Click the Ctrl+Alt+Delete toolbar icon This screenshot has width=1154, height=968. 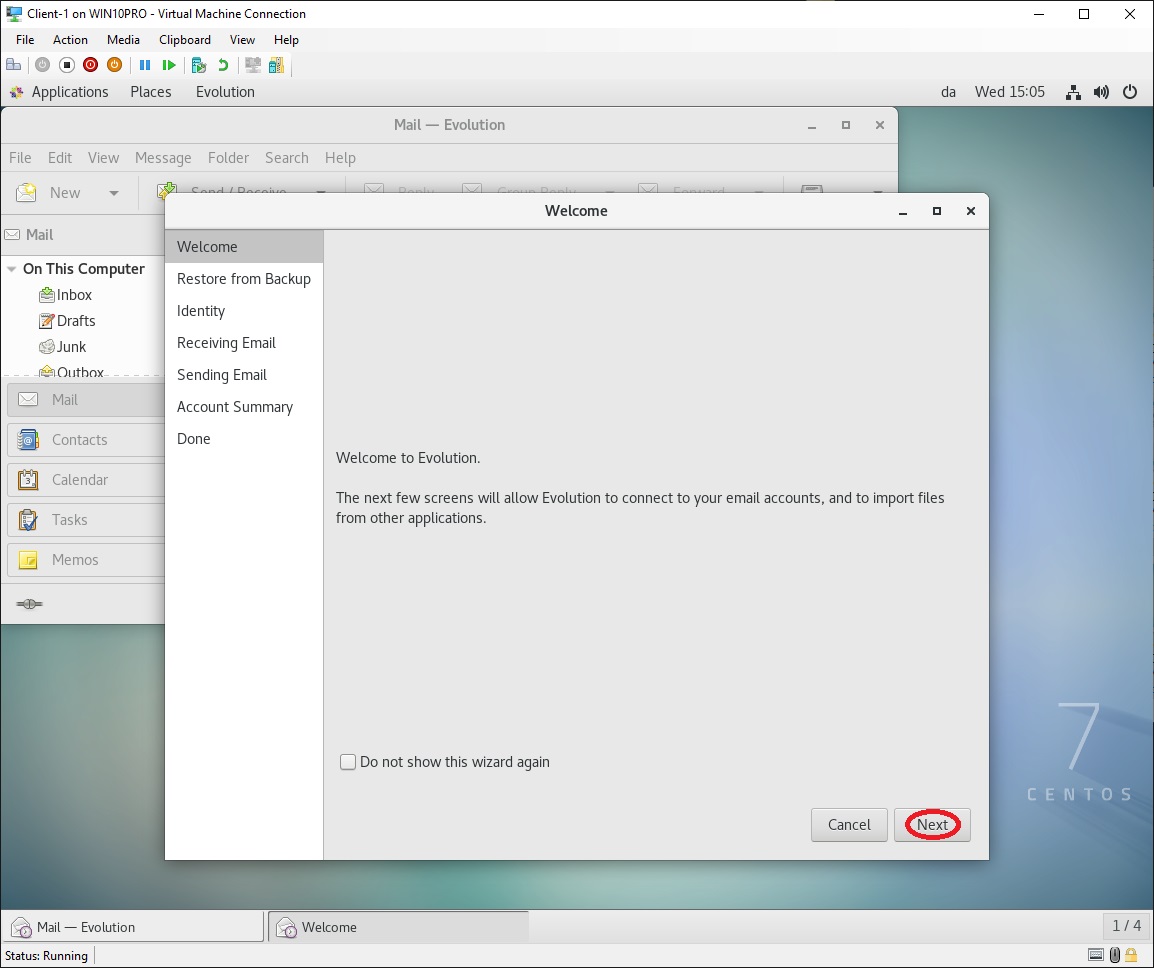pyautogui.click(x=13, y=65)
